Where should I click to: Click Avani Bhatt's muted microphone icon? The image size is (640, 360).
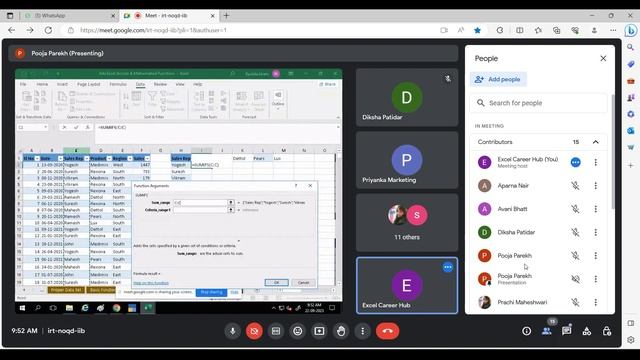[575, 209]
